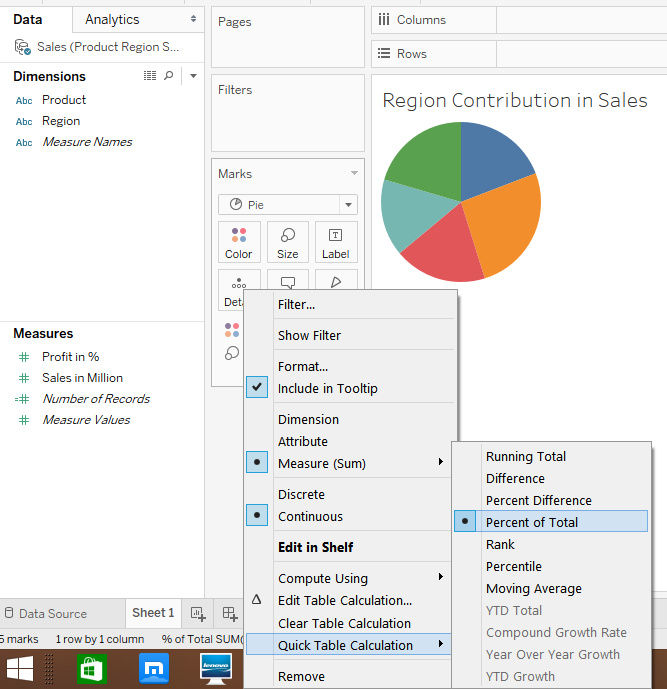Choose Running Total quick calculation

(x=526, y=457)
